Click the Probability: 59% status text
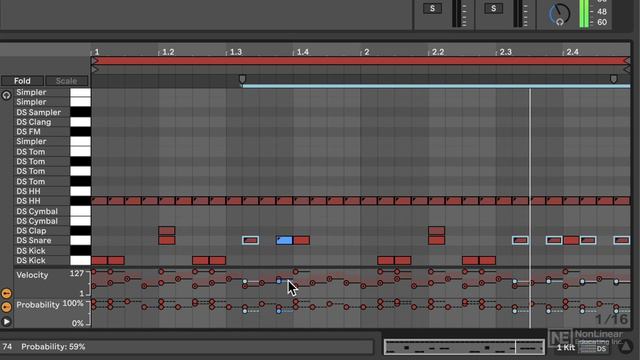The image size is (640, 360). pyautogui.click(x=53, y=347)
